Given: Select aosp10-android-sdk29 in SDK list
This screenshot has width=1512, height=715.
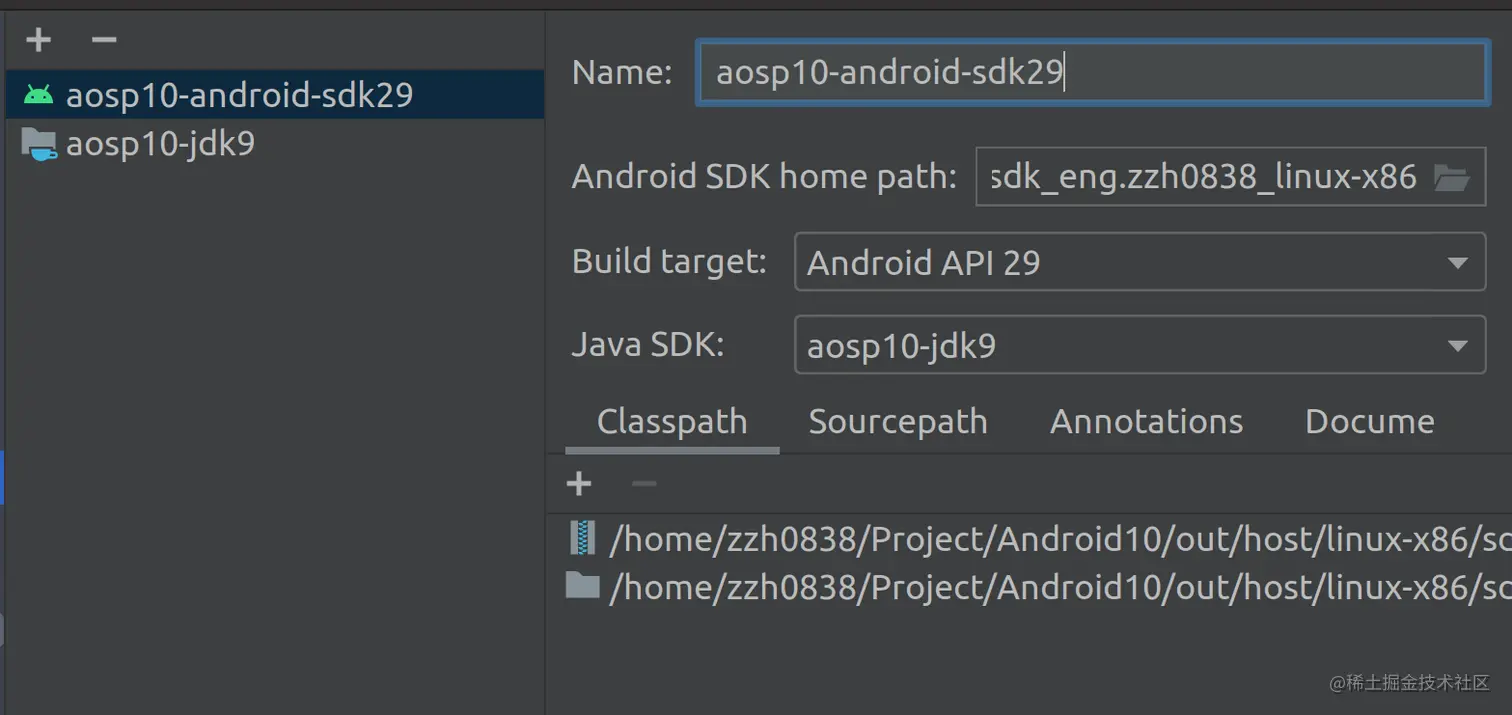Looking at the screenshot, I should (275, 95).
